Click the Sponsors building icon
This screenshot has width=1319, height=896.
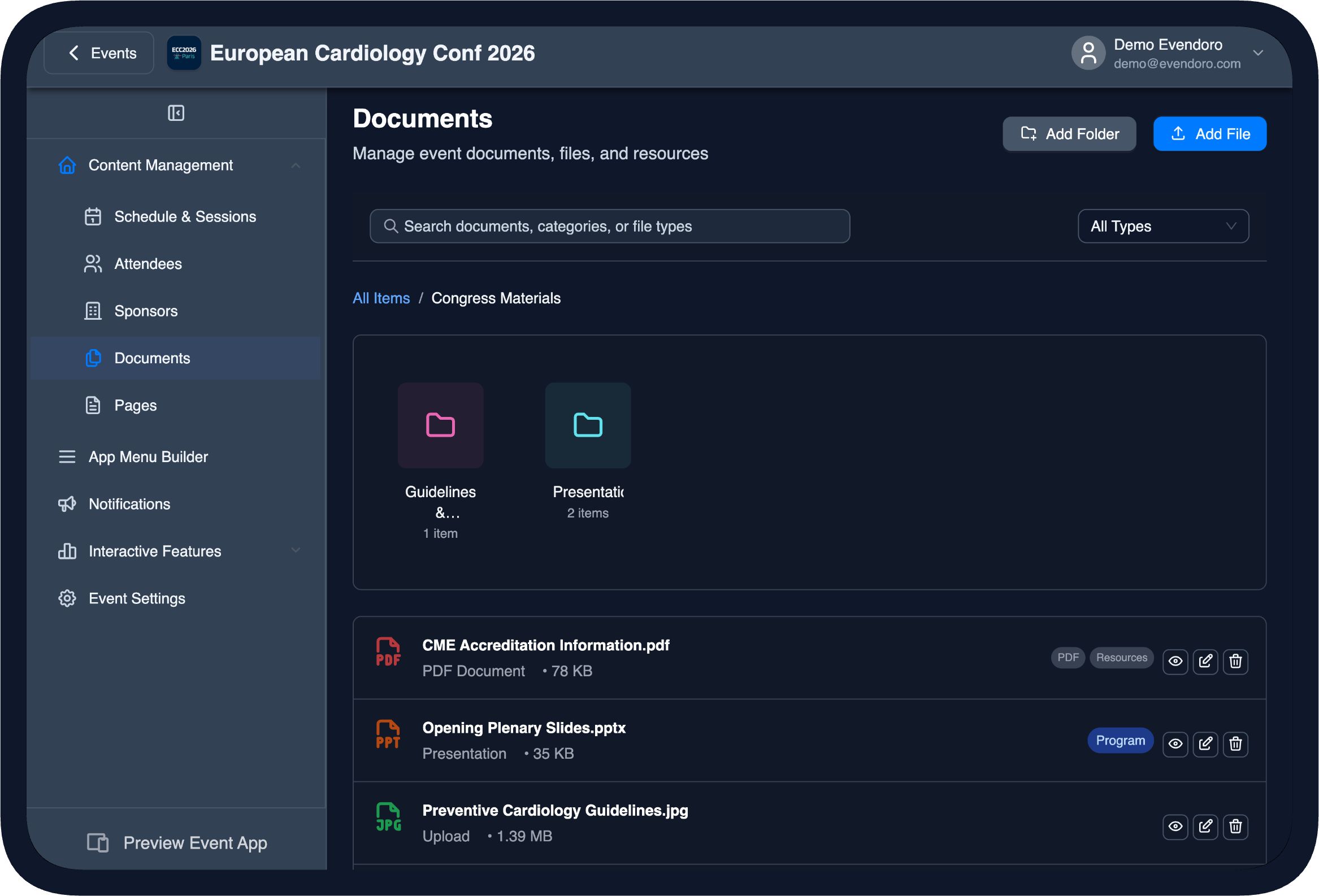[x=93, y=311]
